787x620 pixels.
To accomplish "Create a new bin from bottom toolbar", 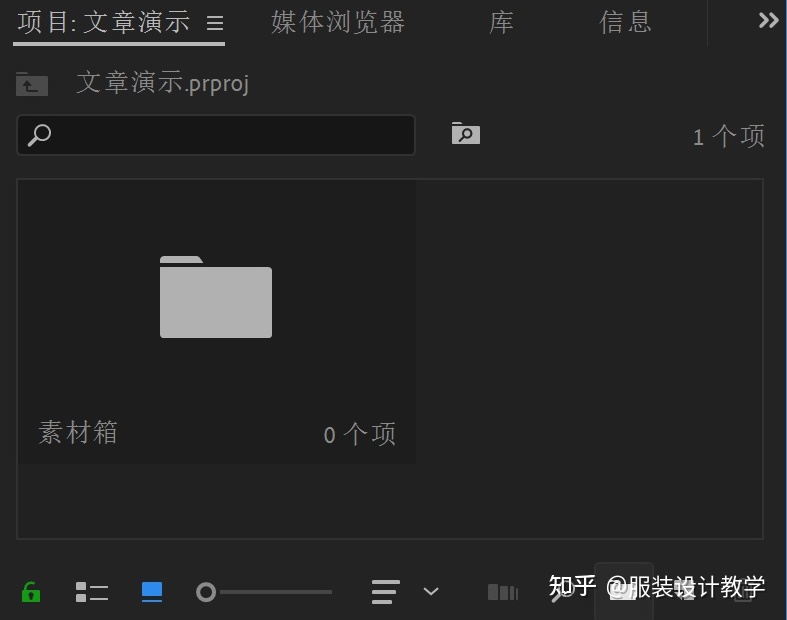I will coord(624,591).
